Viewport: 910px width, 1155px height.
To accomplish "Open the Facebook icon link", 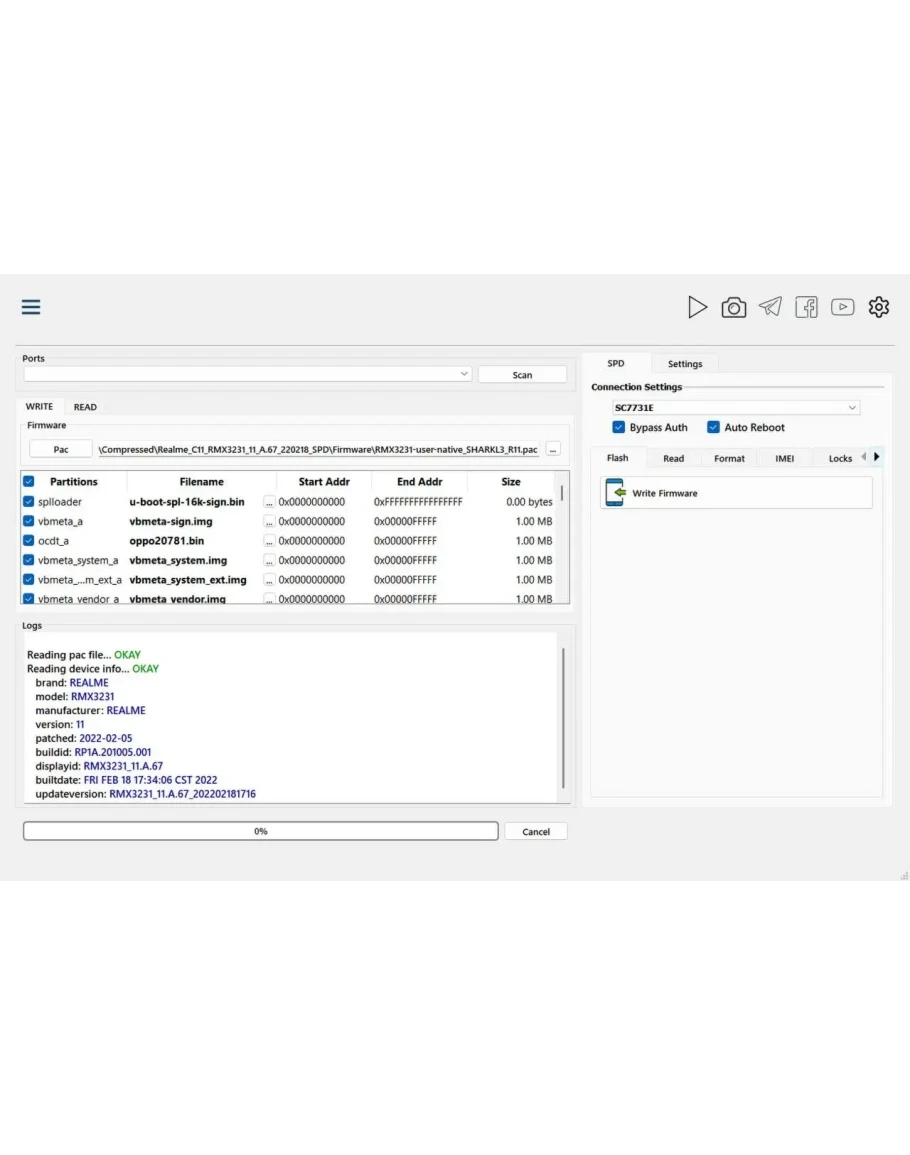I will [806, 308].
